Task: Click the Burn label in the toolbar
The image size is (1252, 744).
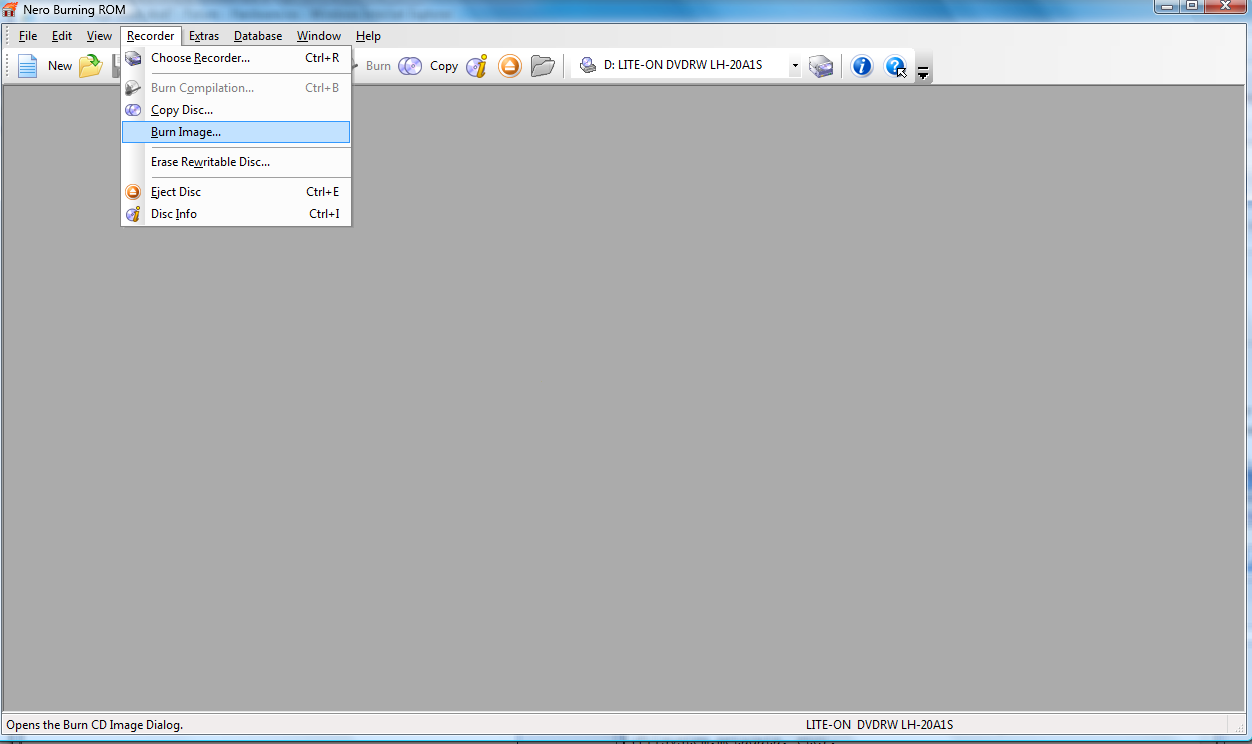Action: 378,66
